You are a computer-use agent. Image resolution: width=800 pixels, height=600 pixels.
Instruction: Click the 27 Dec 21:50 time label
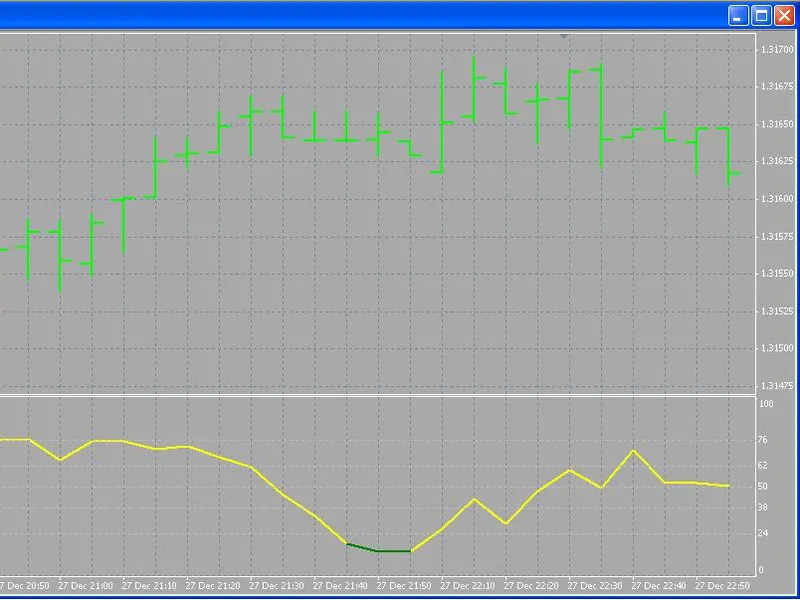404,586
